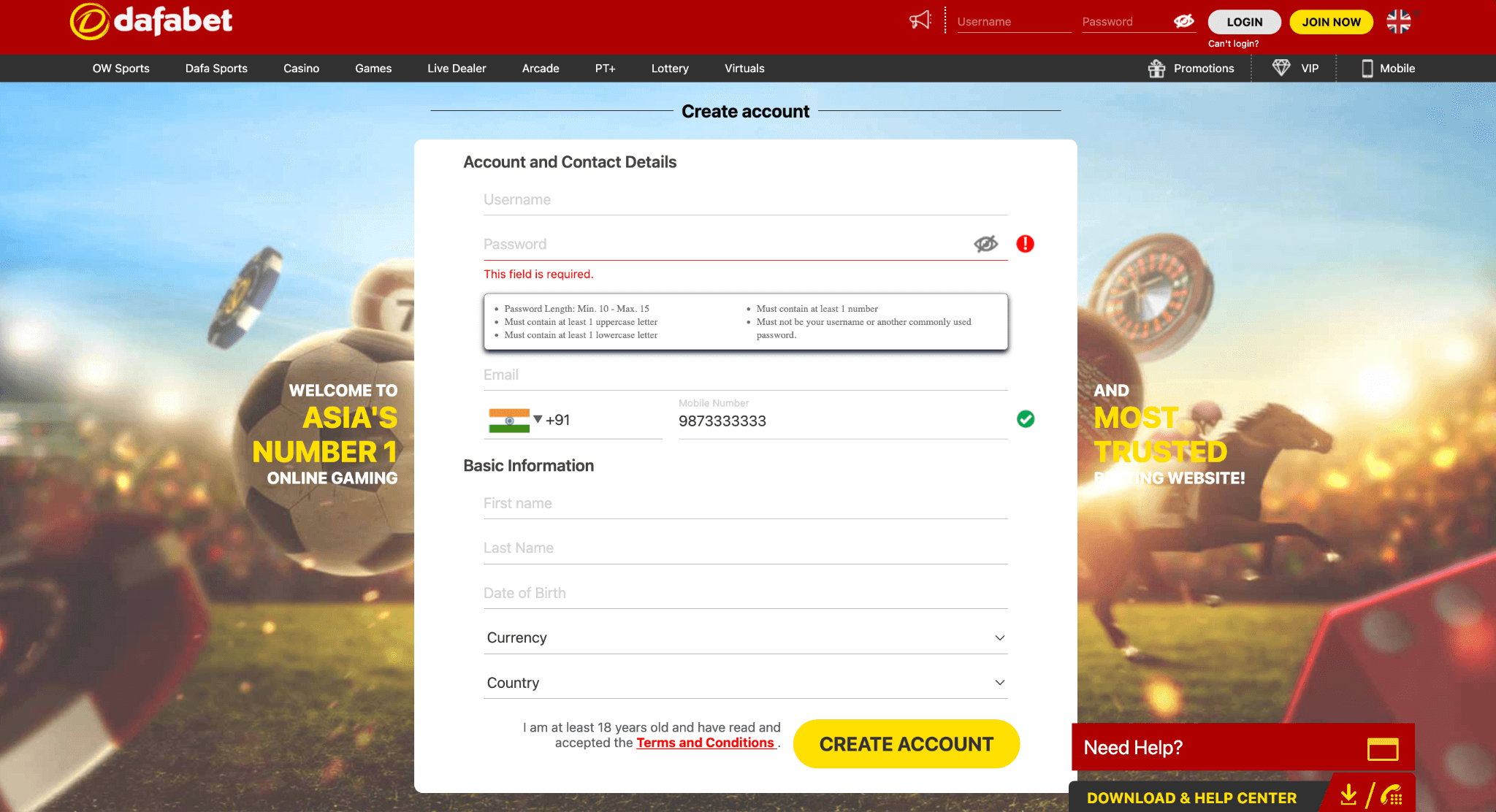1496x812 pixels.
Task: Click CREATE ACCOUNT button
Action: pos(906,744)
